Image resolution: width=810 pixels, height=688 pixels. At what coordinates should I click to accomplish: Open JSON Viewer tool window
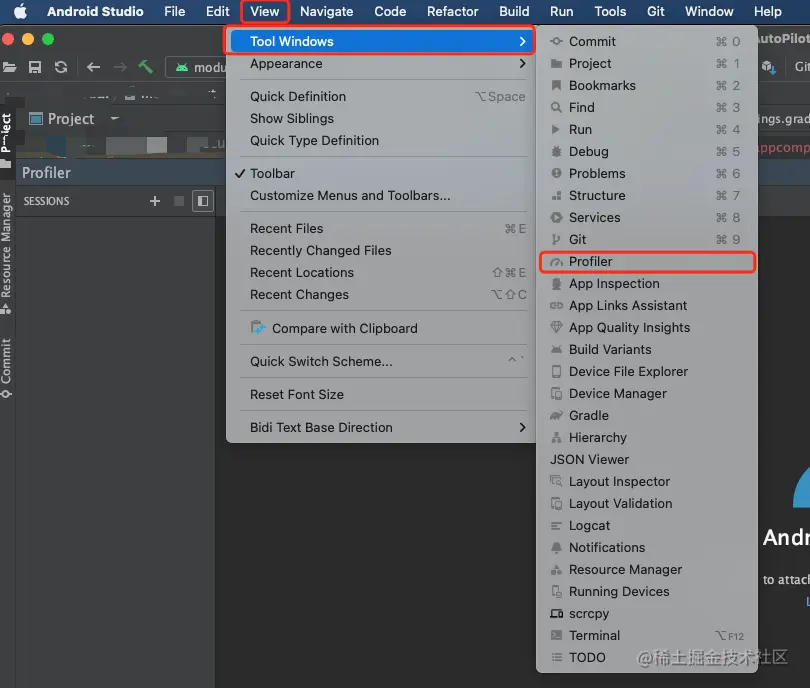coord(647,459)
